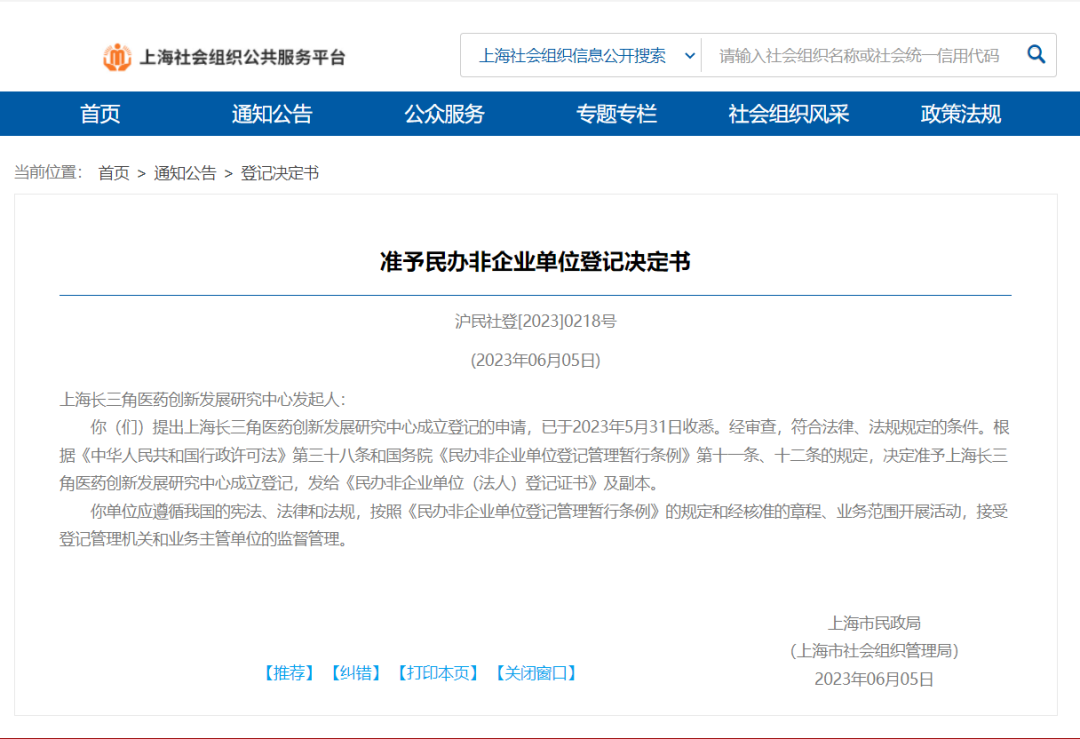Click the 【纠错】 link
The height and width of the screenshot is (739, 1080).
(x=356, y=673)
